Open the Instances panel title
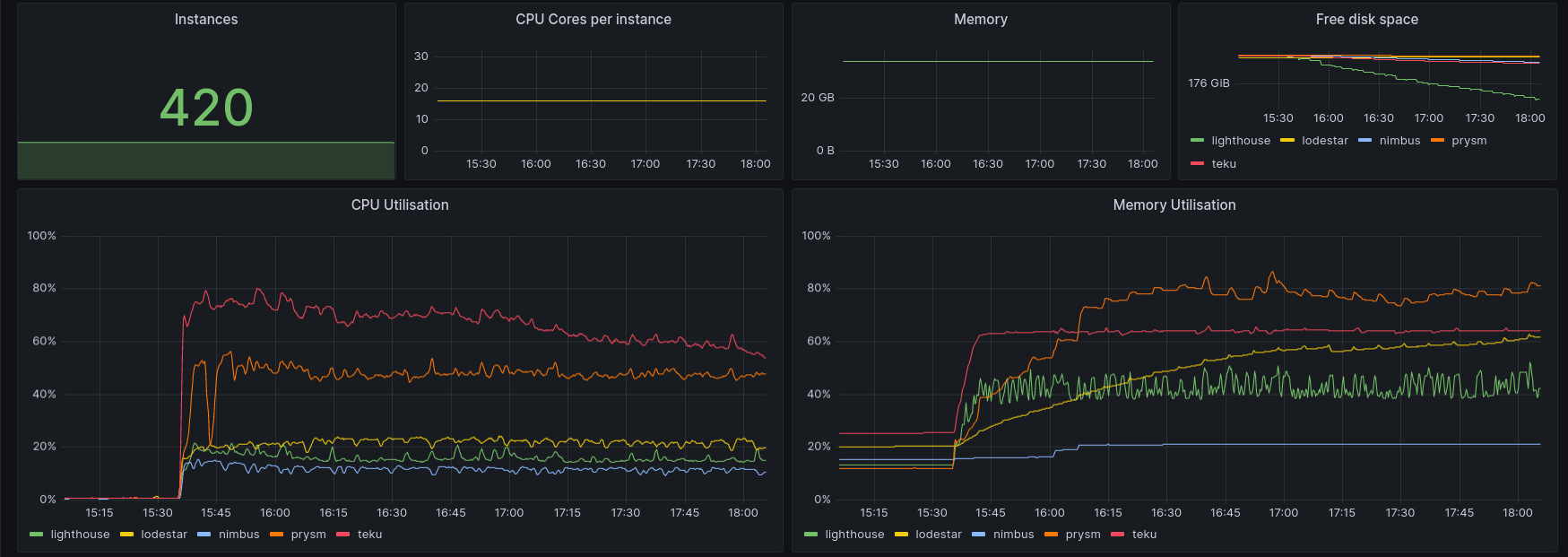1568x557 pixels. click(206, 20)
